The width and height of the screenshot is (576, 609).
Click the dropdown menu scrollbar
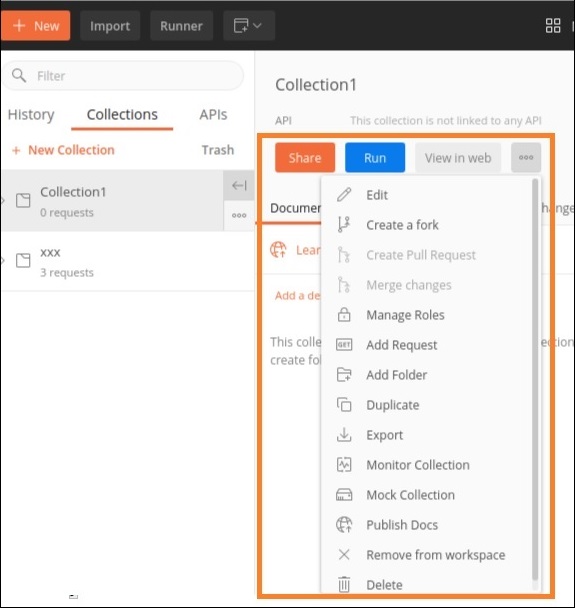[535, 379]
